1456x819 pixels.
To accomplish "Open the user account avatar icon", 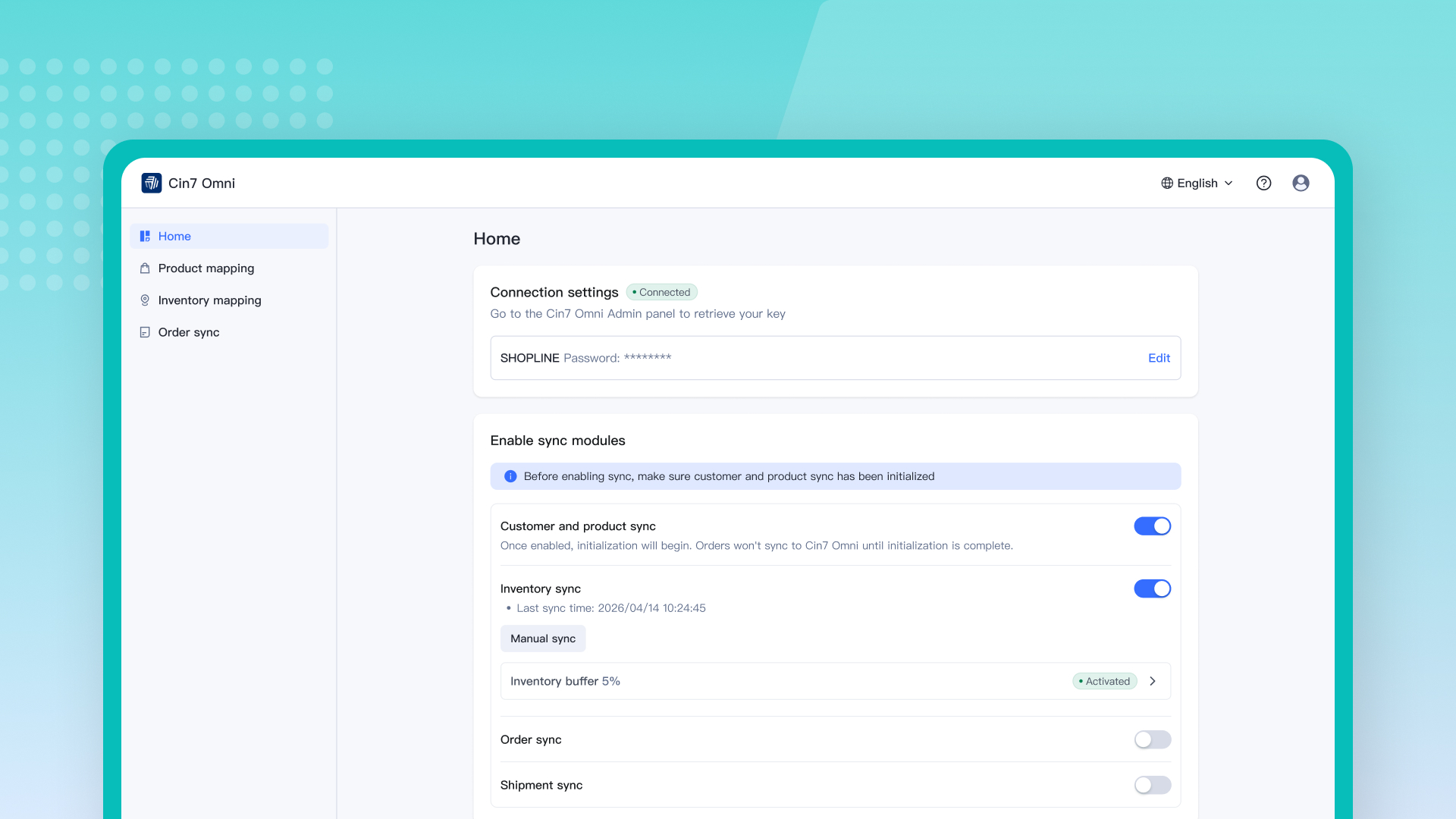I will pyautogui.click(x=1301, y=183).
